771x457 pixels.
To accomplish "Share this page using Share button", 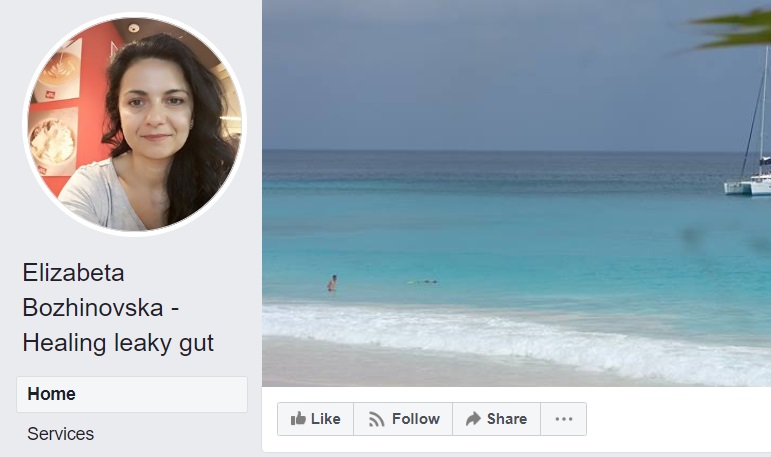I will click(x=497, y=419).
